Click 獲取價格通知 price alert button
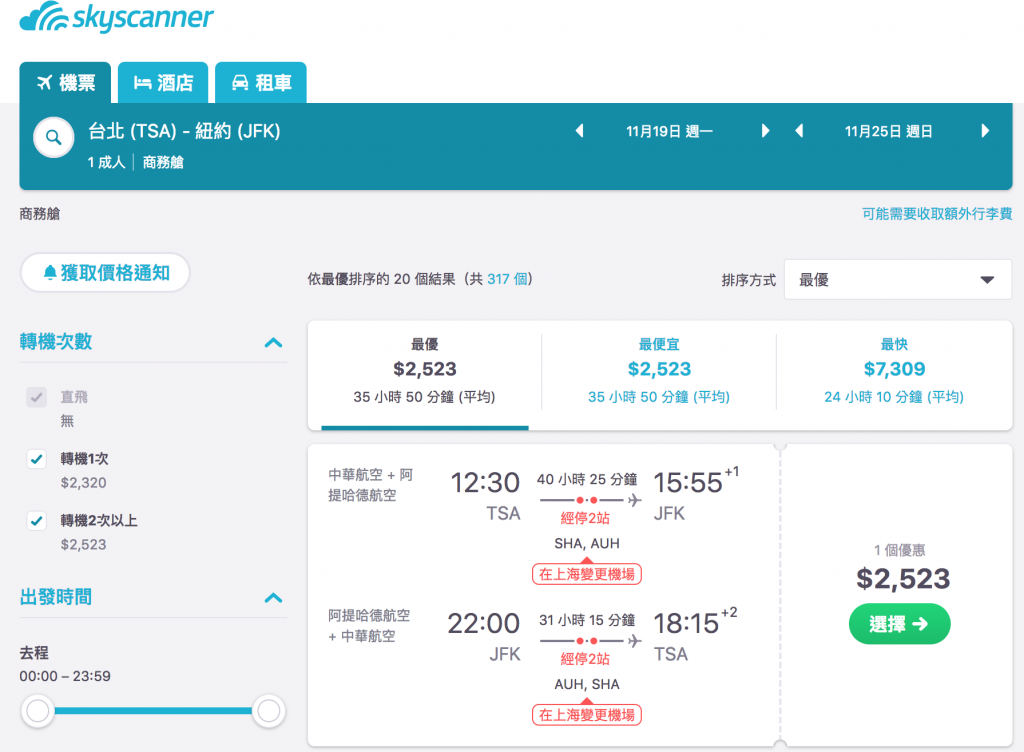Screen dimensions: 1024x752 [105, 272]
